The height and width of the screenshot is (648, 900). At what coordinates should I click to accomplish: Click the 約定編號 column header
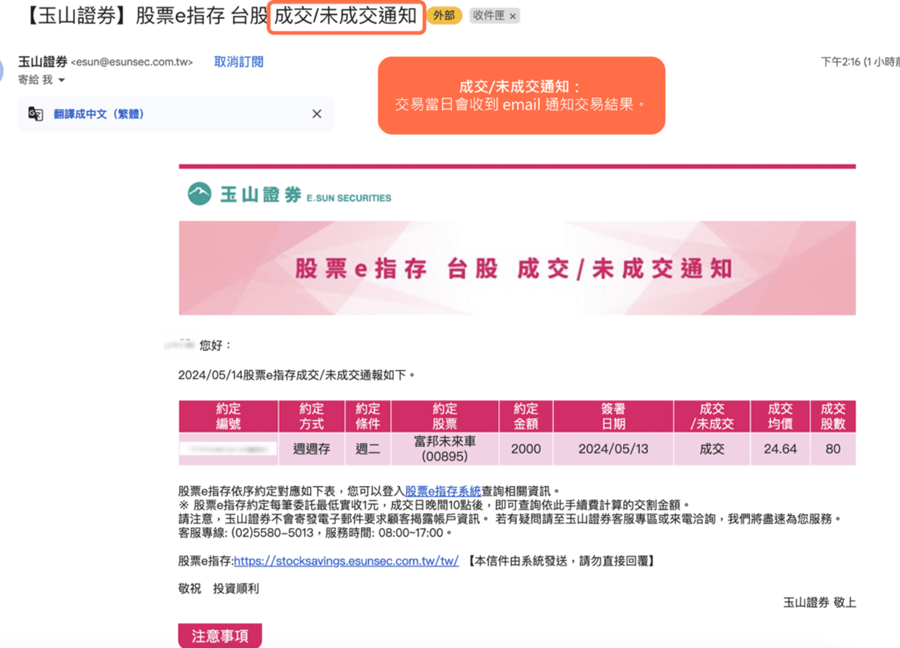[228, 416]
